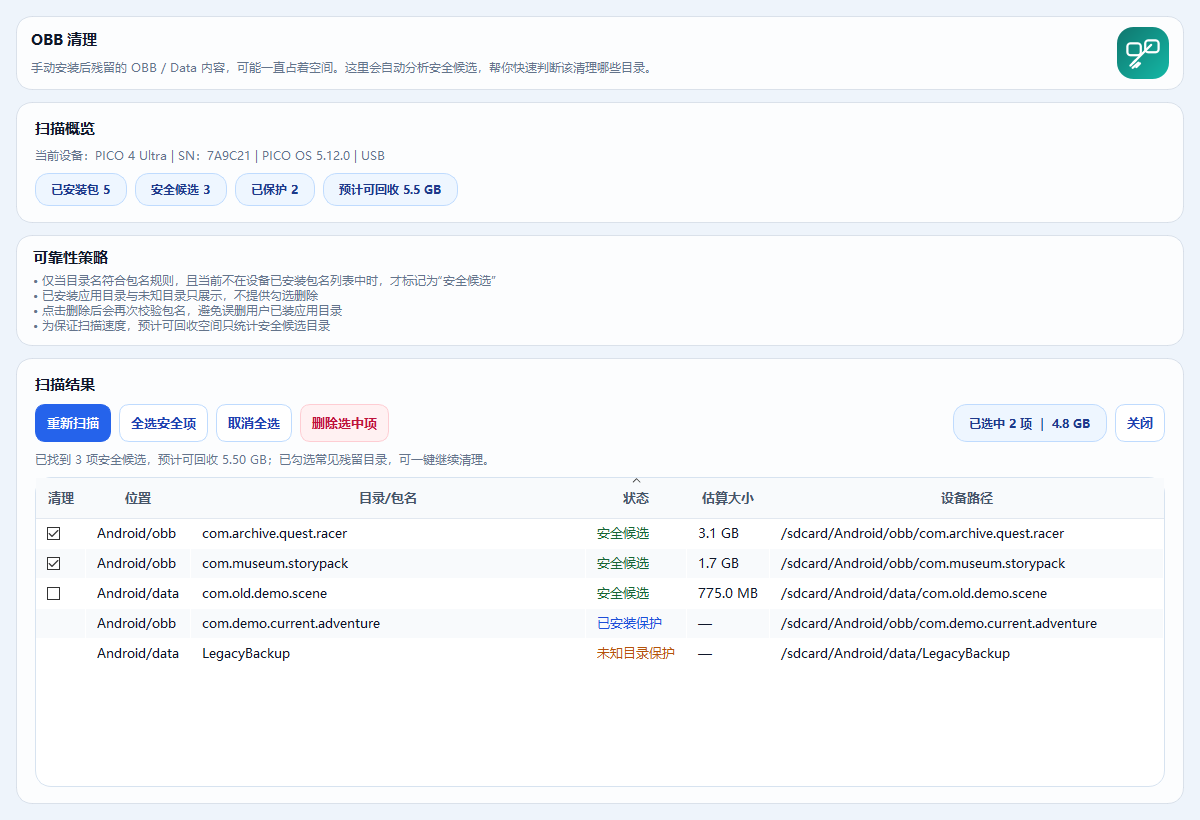
Task: Click the path /sdcard/Android/obb/com.museum.storypack
Action: 923,564
